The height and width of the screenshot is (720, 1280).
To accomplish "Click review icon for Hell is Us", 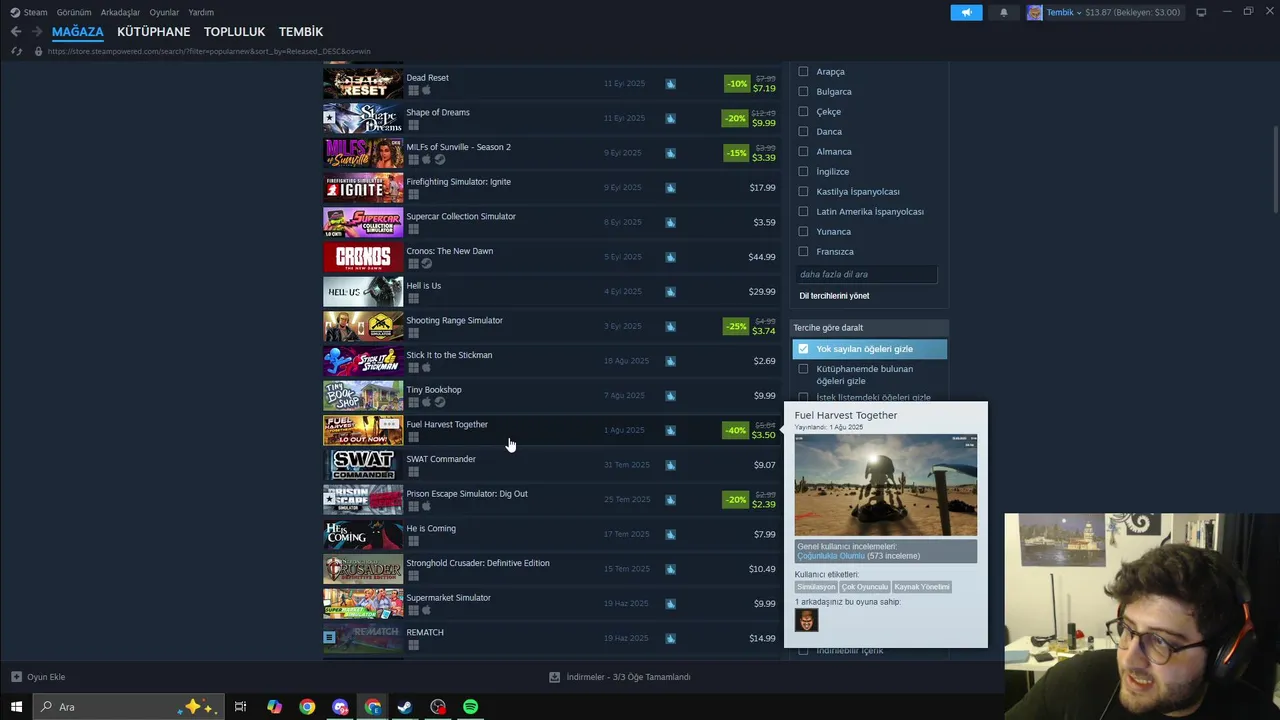I will (670, 292).
